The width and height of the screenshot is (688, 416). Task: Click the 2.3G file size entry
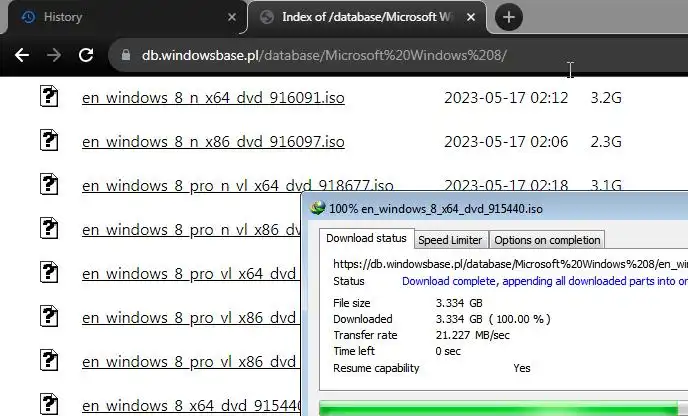coord(606,141)
